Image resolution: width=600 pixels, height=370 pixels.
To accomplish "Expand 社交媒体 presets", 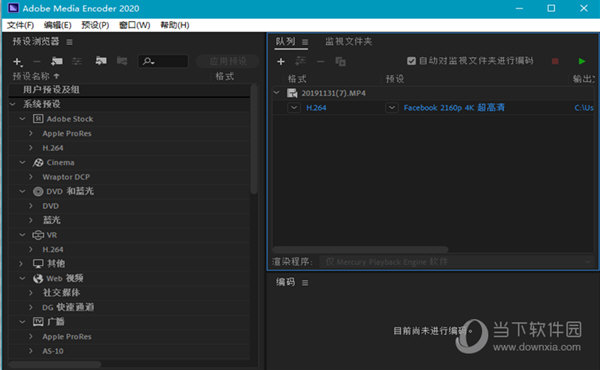I will tap(31, 293).
